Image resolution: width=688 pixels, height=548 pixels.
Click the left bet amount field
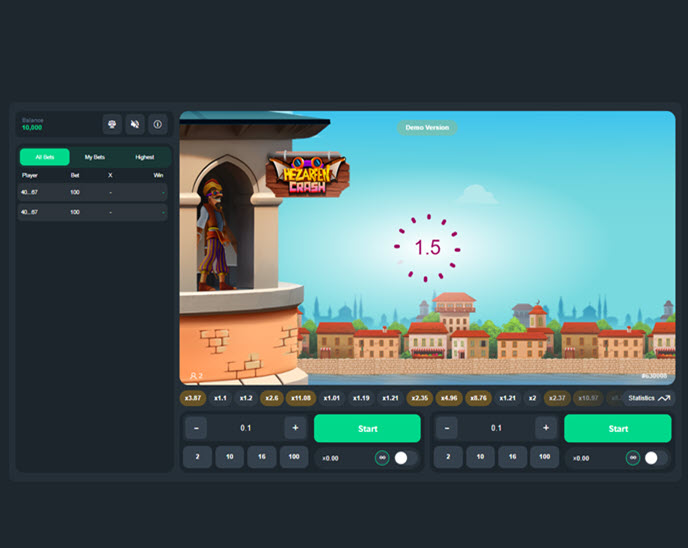click(x=245, y=428)
